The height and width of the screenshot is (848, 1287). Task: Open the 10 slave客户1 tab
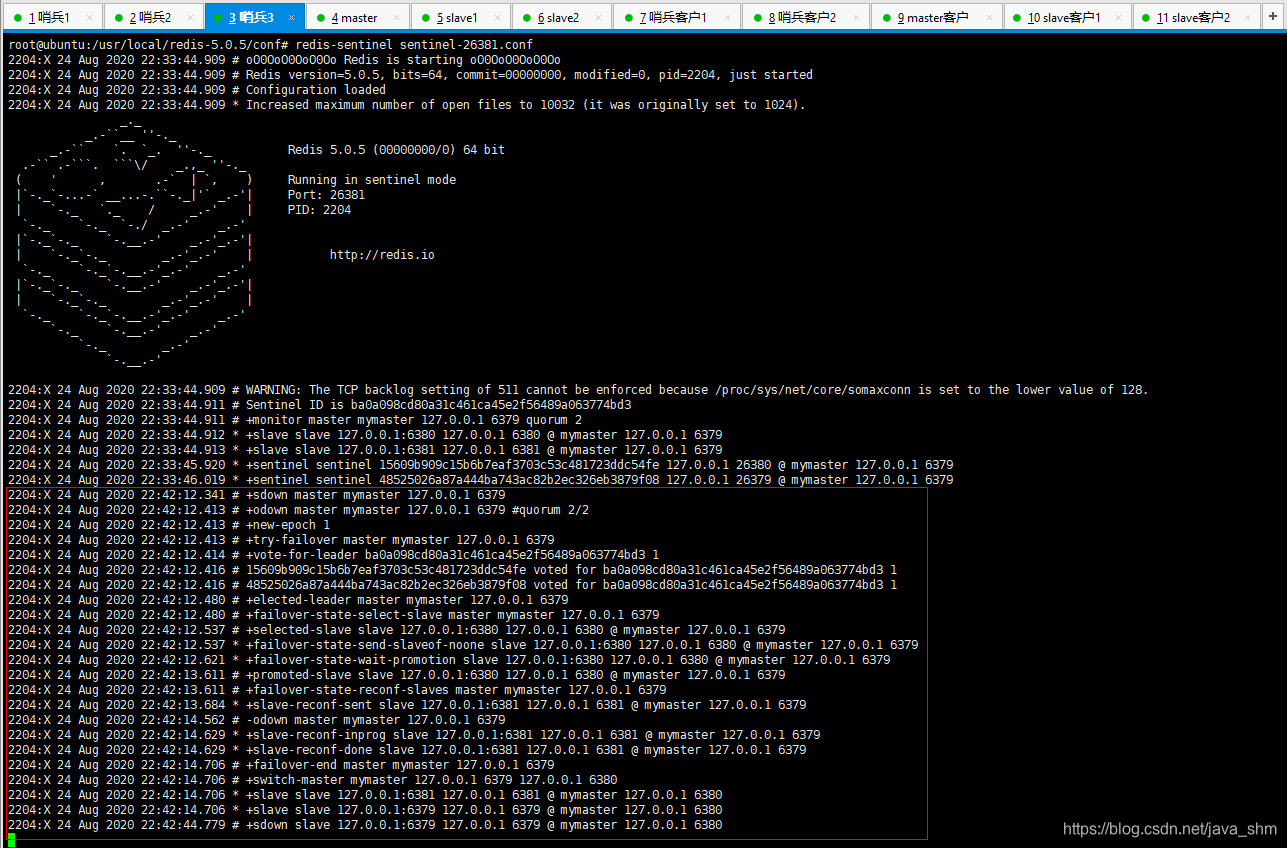point(1068,18)
